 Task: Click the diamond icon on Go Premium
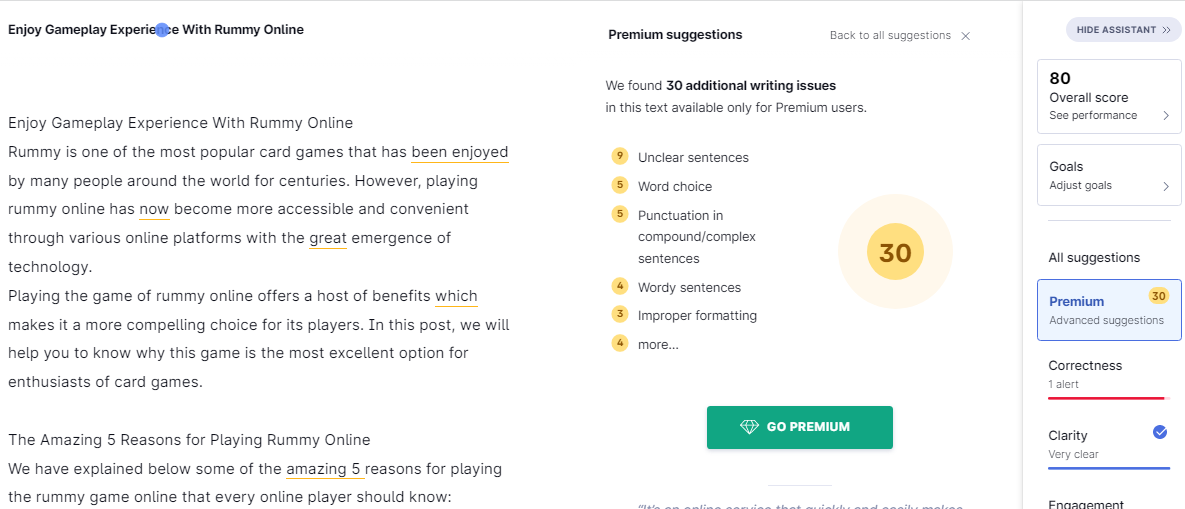[749, 427]
